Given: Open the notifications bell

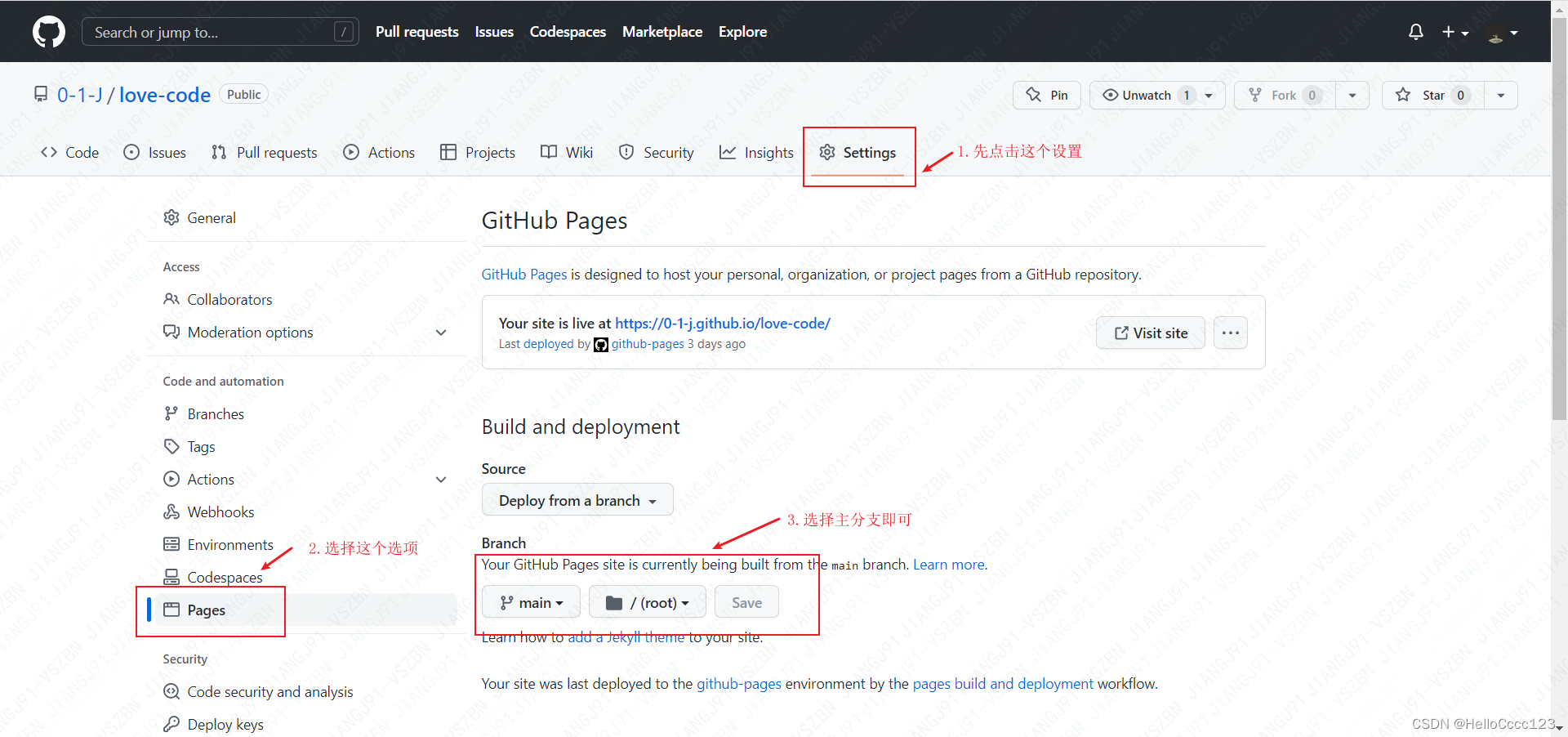Looking at the screenshot, I should coord(1416,32).
